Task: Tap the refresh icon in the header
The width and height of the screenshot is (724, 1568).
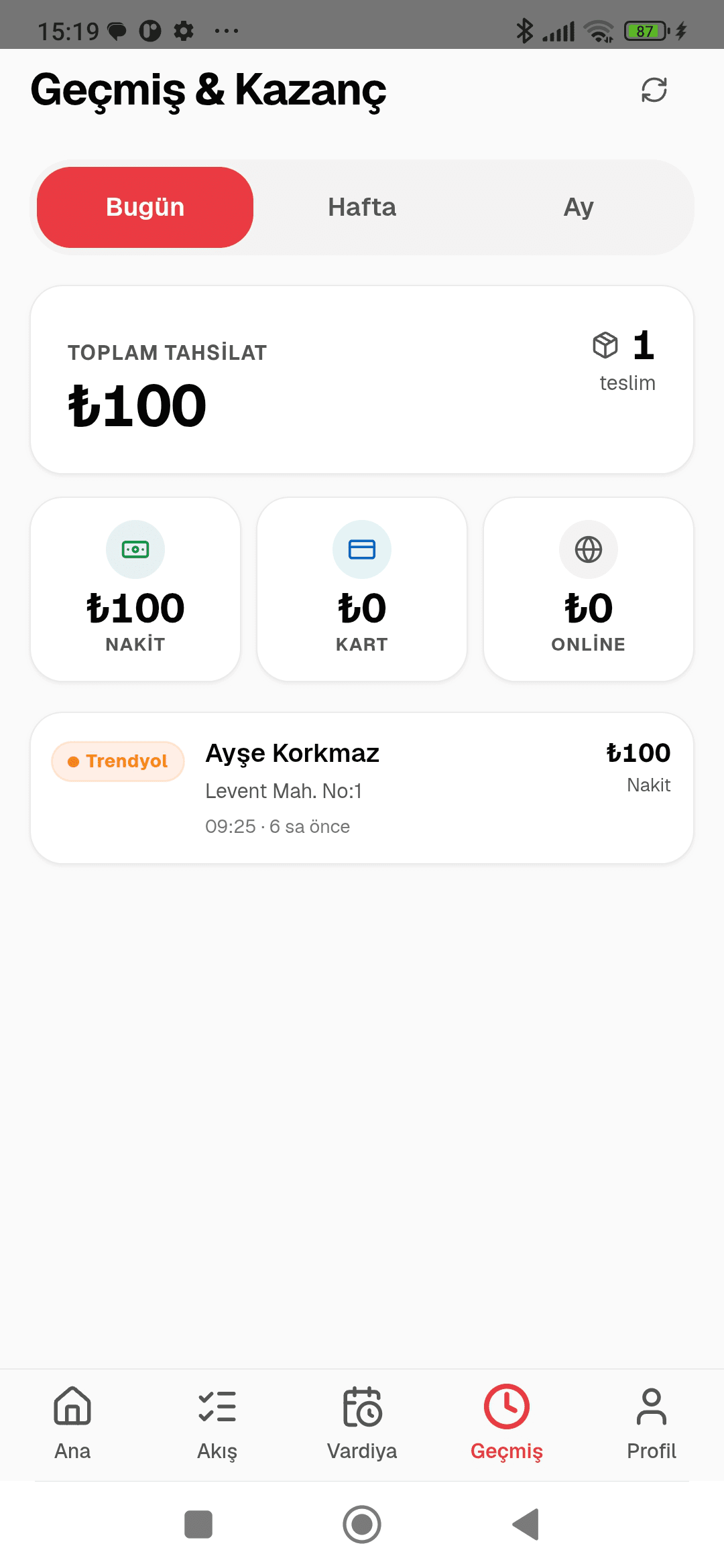Action: click(654, 90)
